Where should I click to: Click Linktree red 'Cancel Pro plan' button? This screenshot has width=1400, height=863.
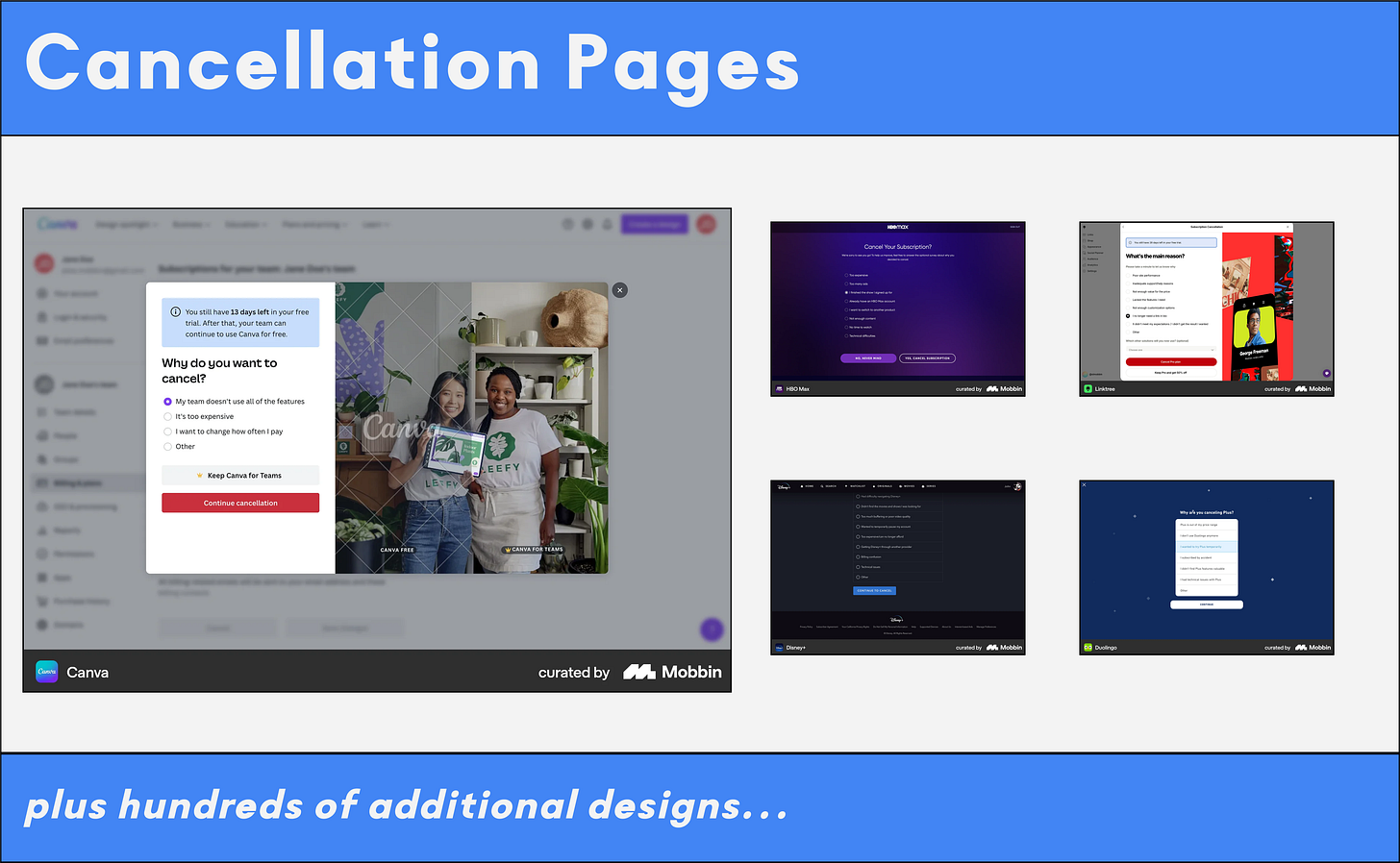tap(1171, 362)
